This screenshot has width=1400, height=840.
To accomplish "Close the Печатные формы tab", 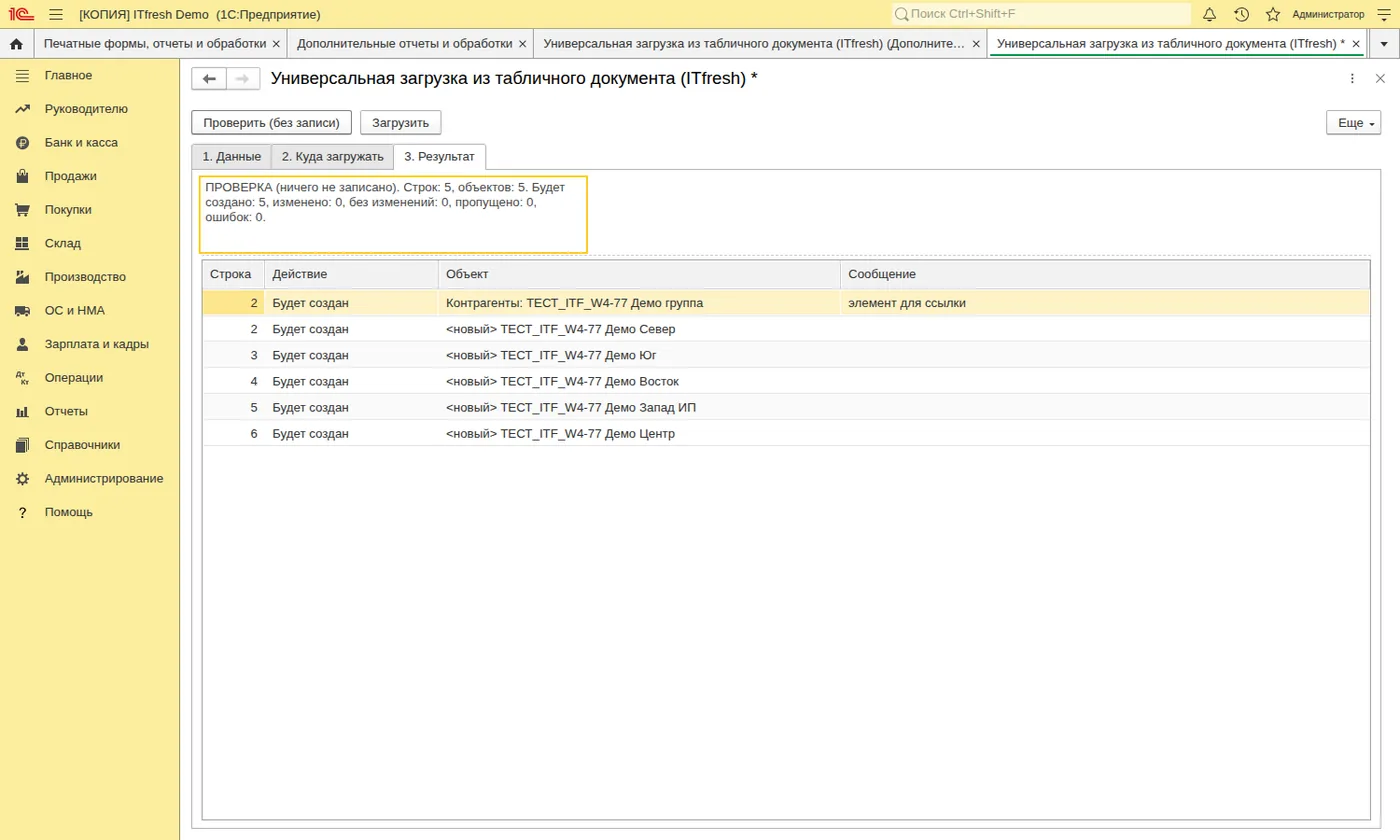I will [276, 44].
